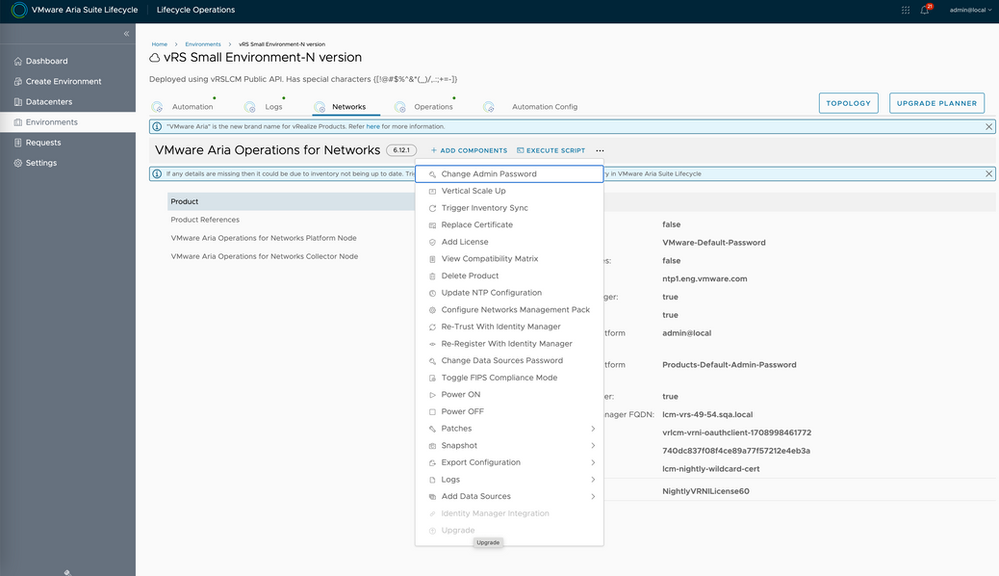Click the Dashboard home icon

point(18,61)
